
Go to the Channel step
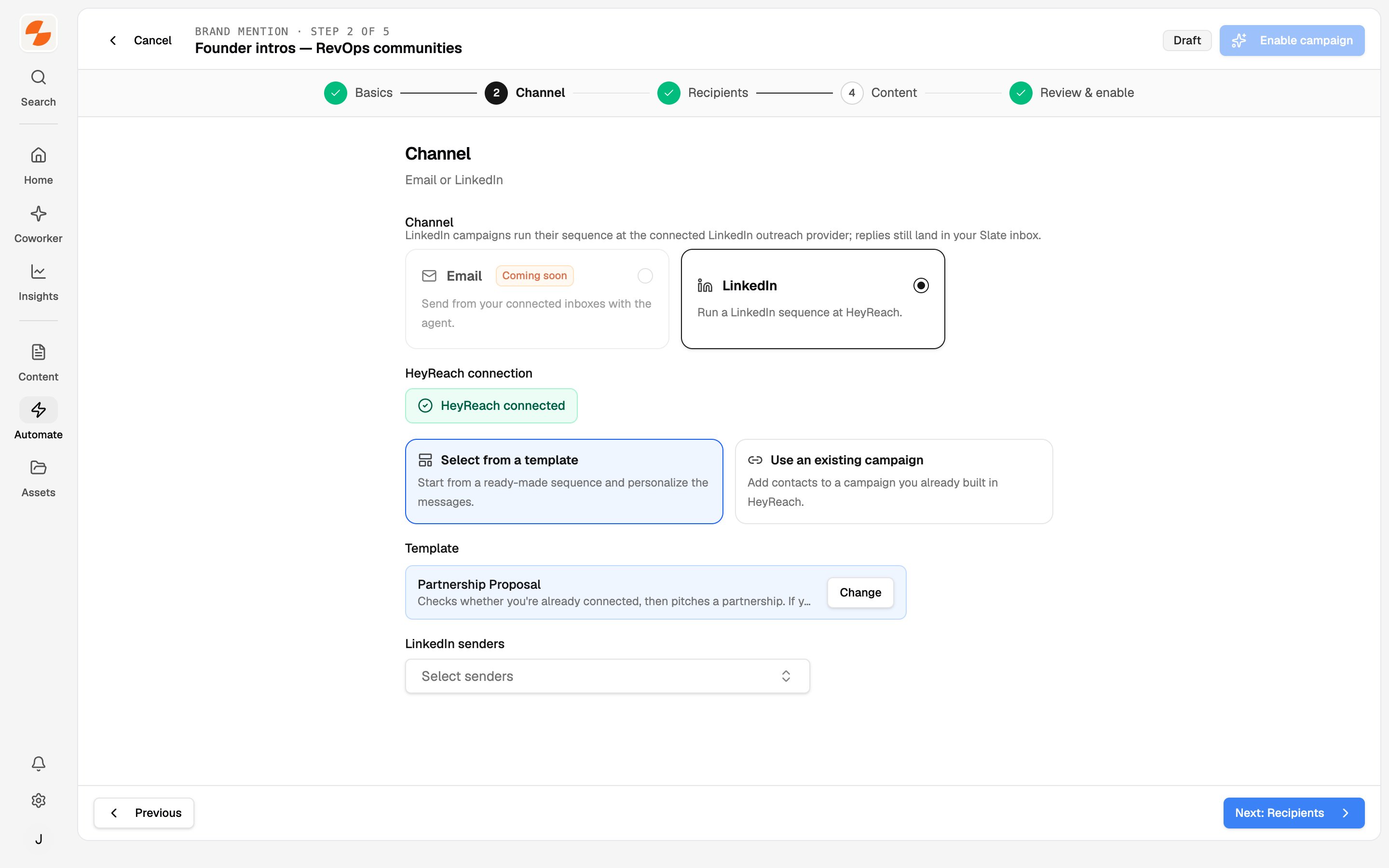525,93
